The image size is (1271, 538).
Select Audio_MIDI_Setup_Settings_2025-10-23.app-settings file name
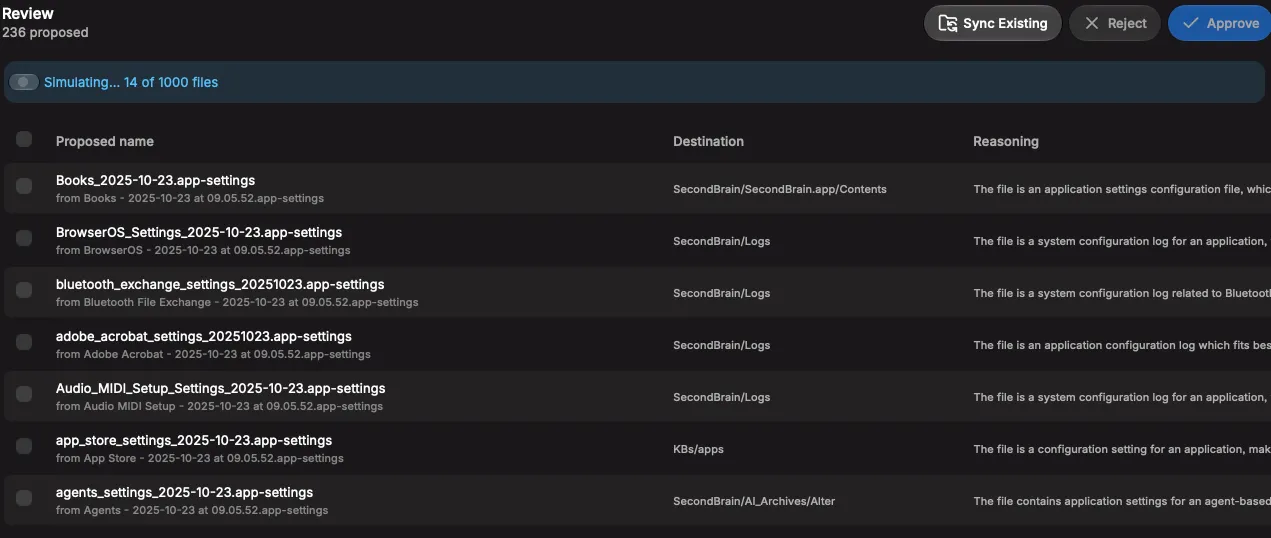pos(220,388)
